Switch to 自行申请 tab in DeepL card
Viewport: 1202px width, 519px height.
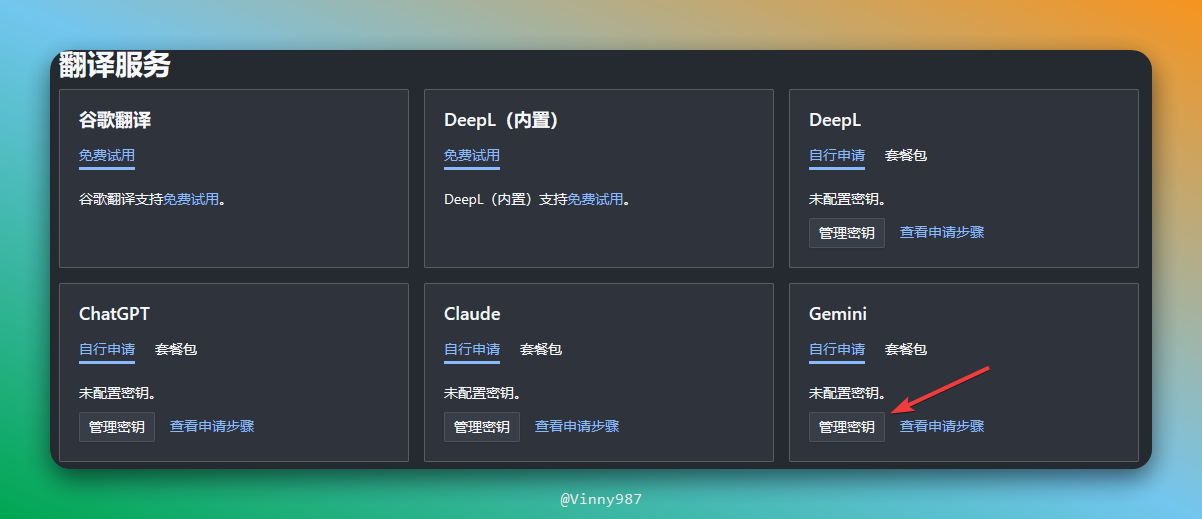[836, 156]
